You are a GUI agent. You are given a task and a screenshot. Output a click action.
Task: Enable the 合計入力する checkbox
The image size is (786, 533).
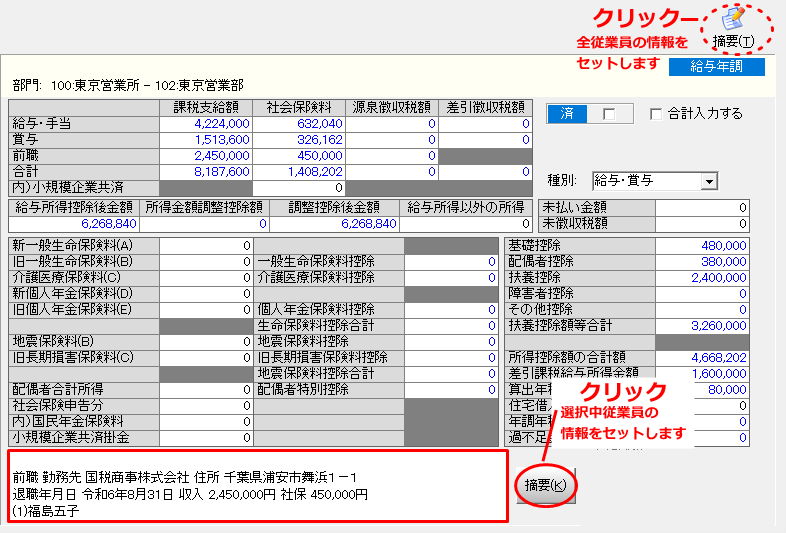[x=656, y=114]
